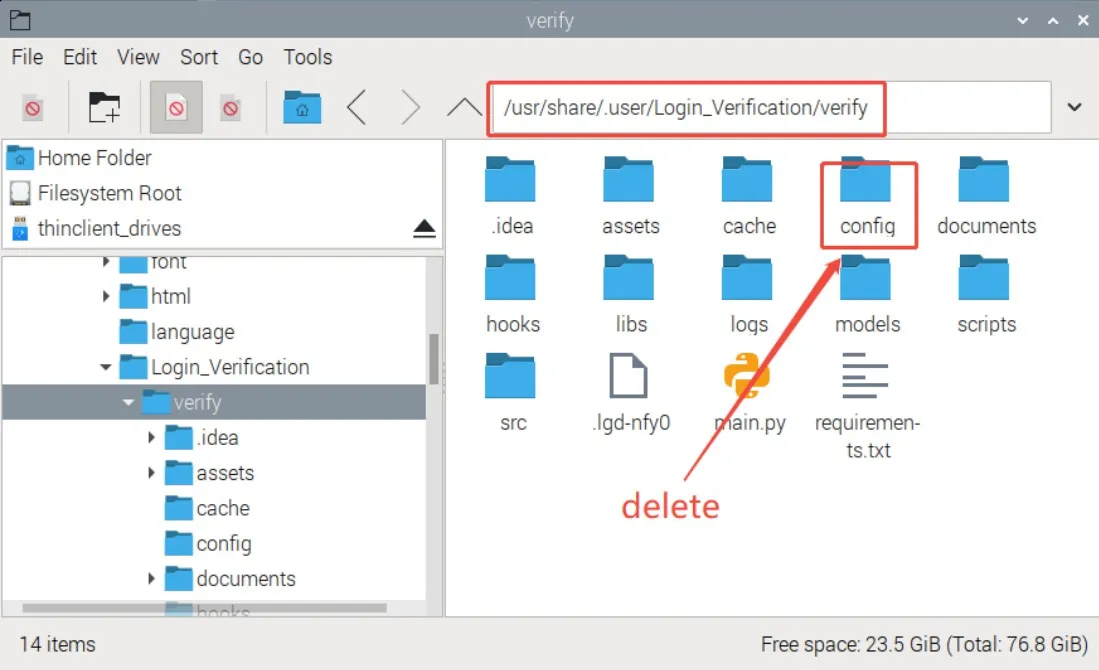Viewport: 1099px width, 670px height.
Task: Open the Tools menu
Action: (307, 57)
